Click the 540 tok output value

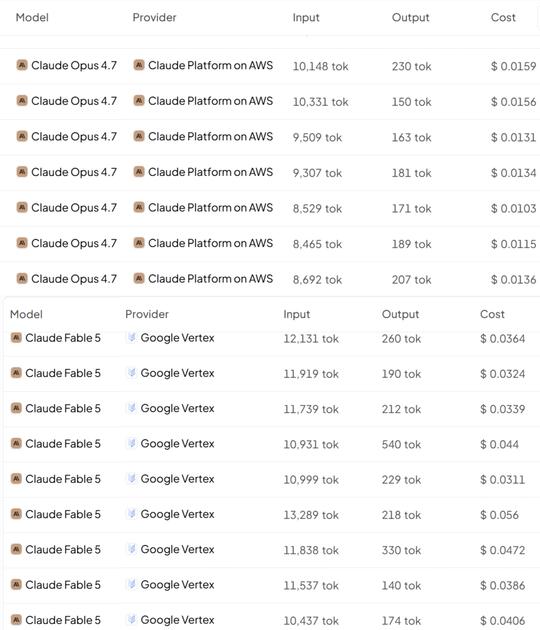[401, 444]
